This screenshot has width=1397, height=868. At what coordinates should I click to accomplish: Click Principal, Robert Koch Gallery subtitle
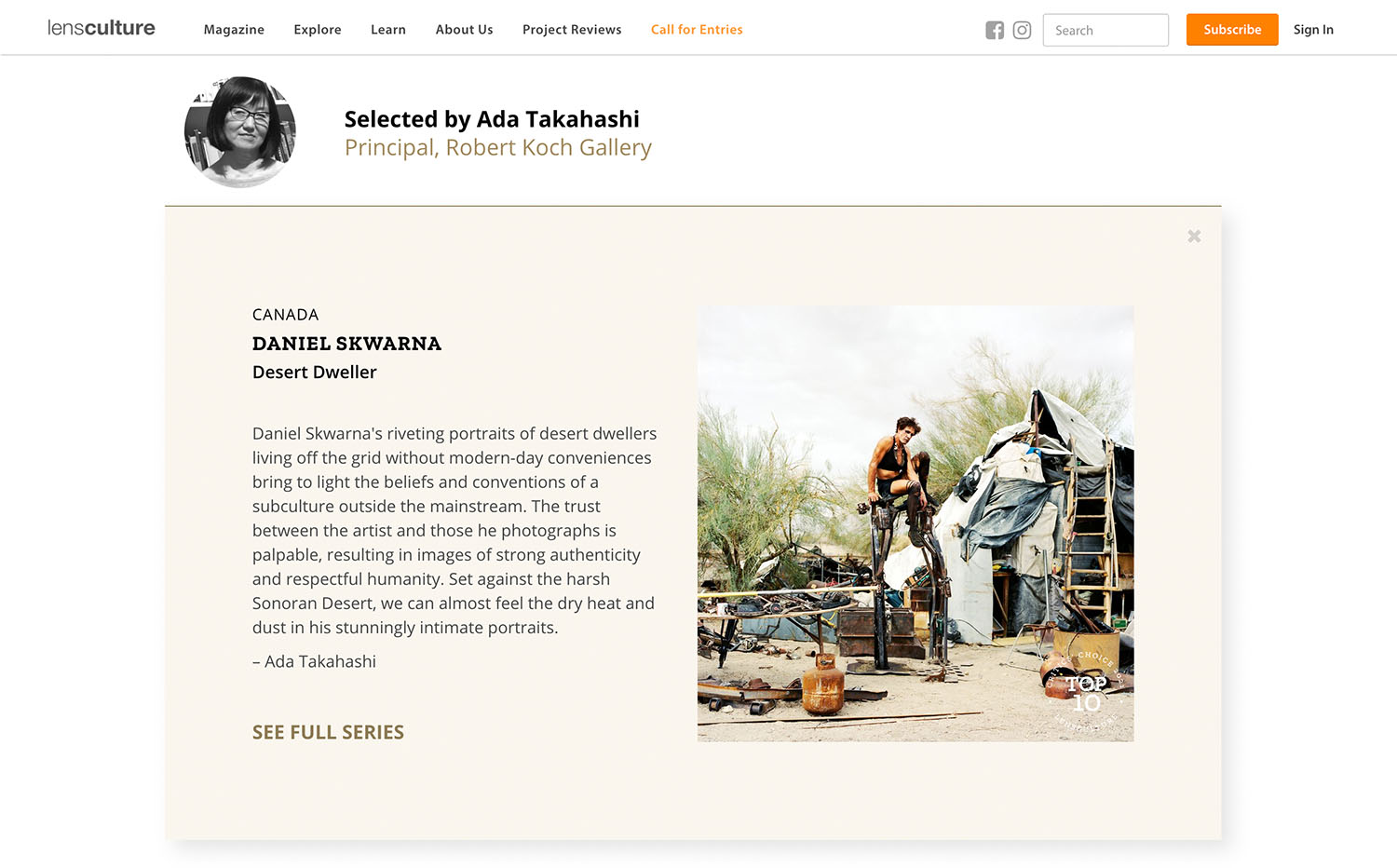tap(498, 148)
